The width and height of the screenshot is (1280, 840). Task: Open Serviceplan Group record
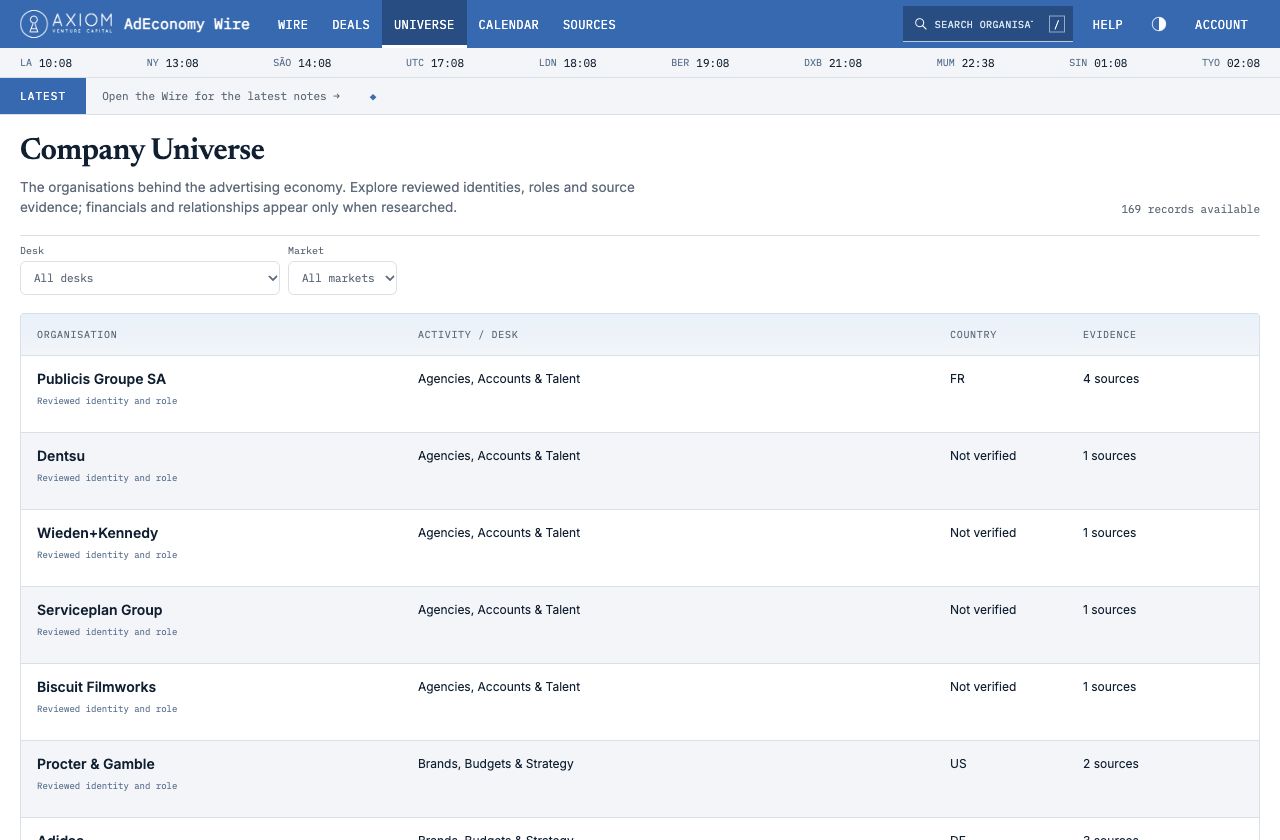click(x=99, y=610)
